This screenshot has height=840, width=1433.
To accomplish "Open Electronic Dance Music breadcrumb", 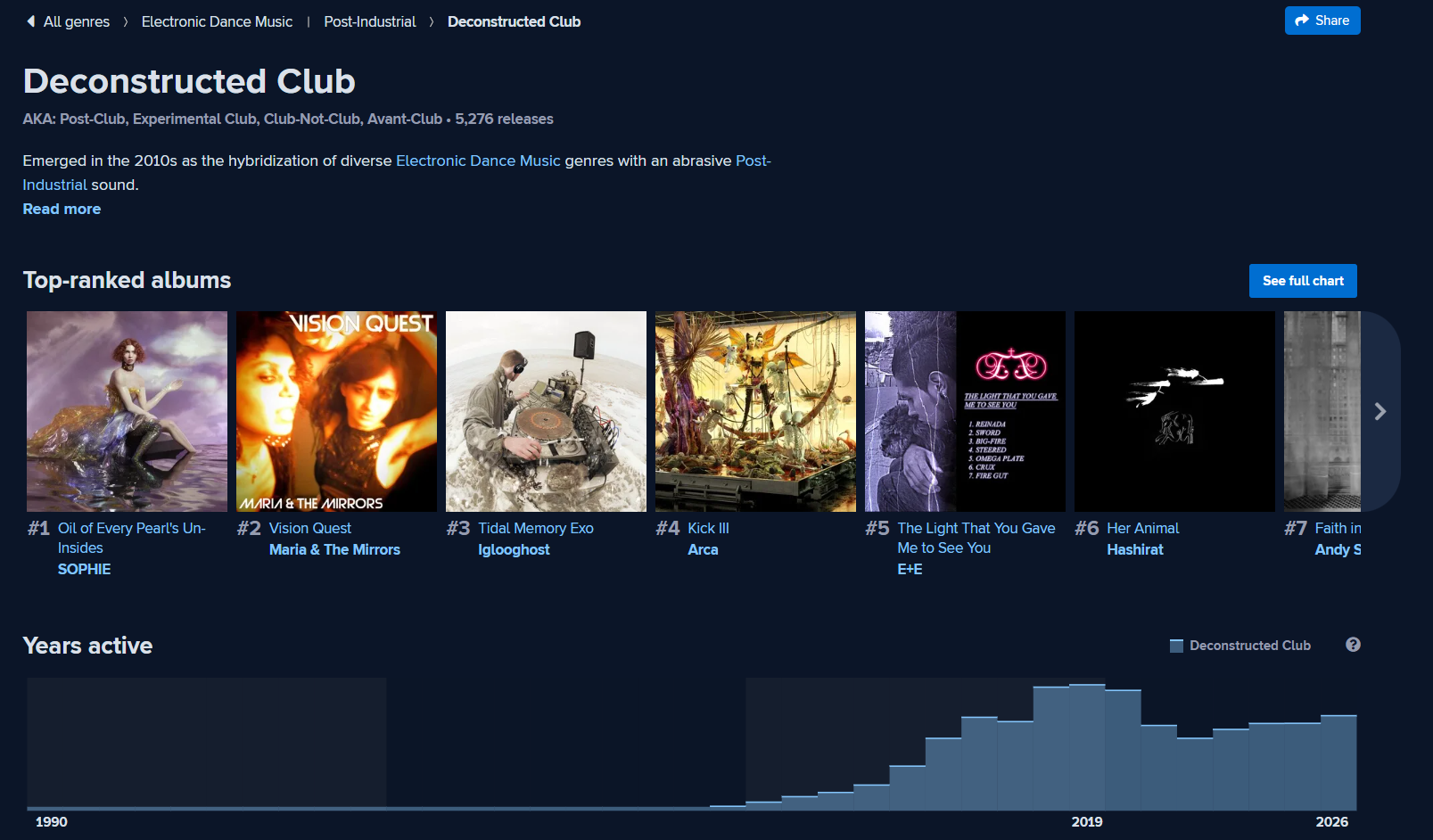I will pyautogui.click(x=217, y=21).
